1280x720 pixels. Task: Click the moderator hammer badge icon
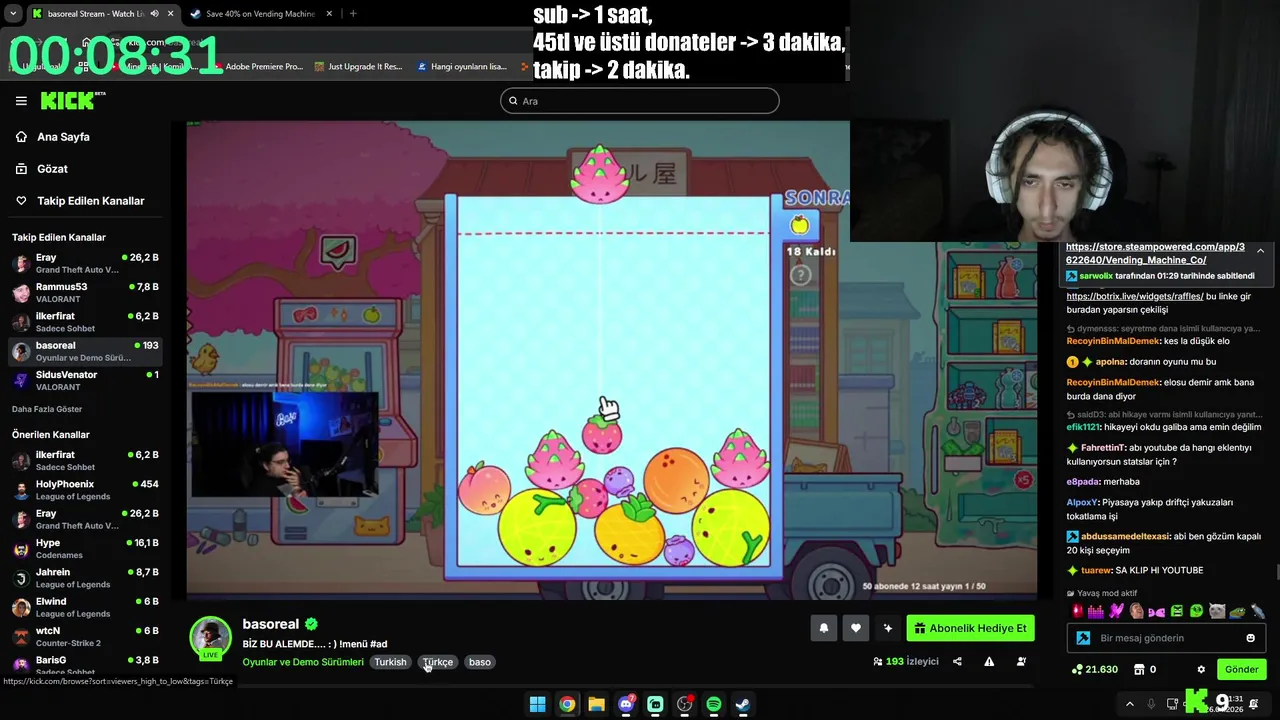(1083, 638)
